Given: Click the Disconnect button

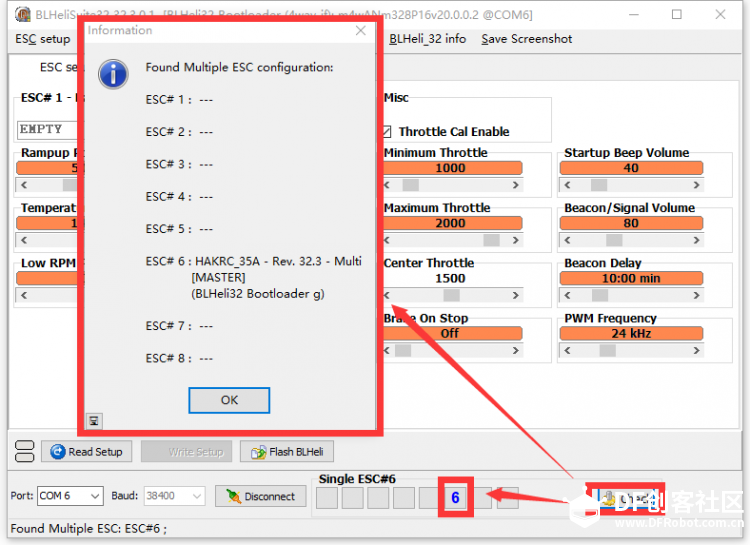Looking at the screenshot, I should click(261, 496).
